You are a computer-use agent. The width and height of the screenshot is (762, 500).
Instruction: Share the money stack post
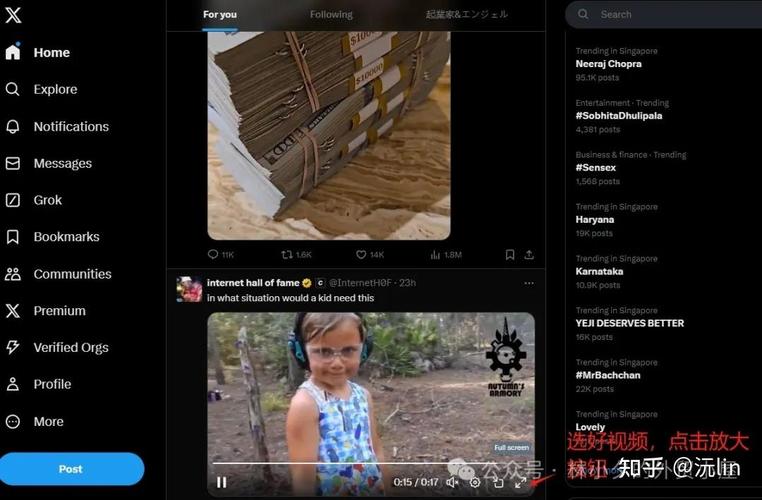tap(529, 255)
